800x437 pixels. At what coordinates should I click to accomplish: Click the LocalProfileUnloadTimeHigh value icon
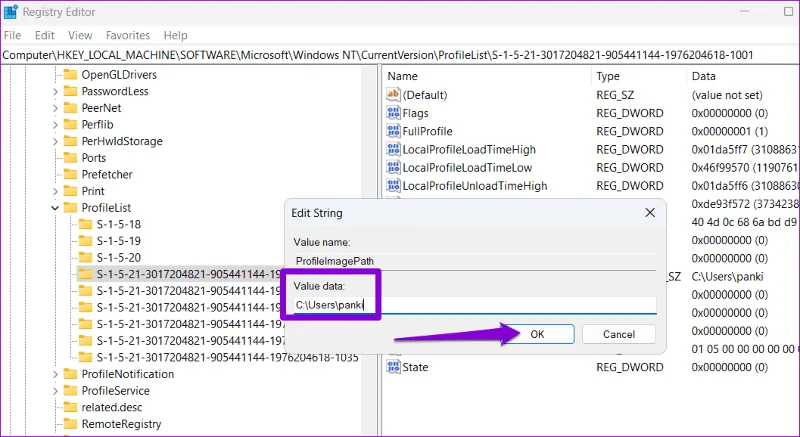coord(393,186)
